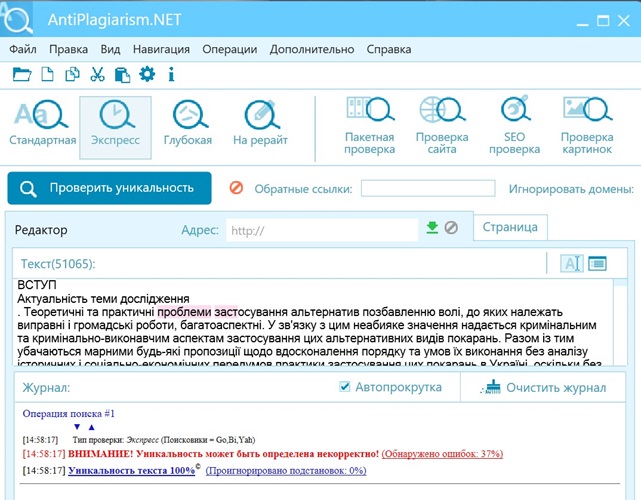This screenshot has width=641, height=500.
Task: Open the Обнаружено ошибок: 37% link
Action: point(442,454)
